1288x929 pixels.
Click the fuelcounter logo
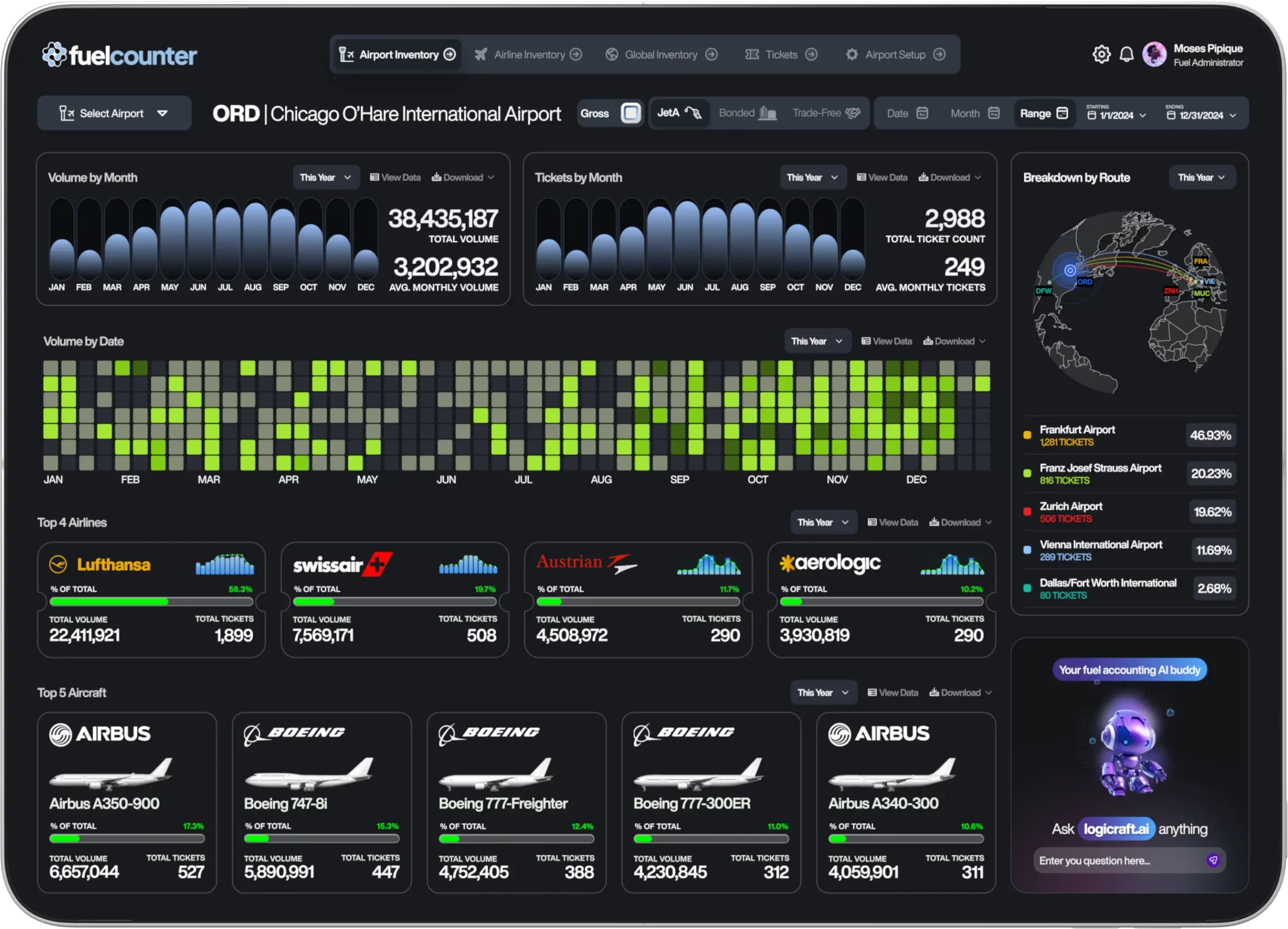pyautogui.click(x=120, y=55)
